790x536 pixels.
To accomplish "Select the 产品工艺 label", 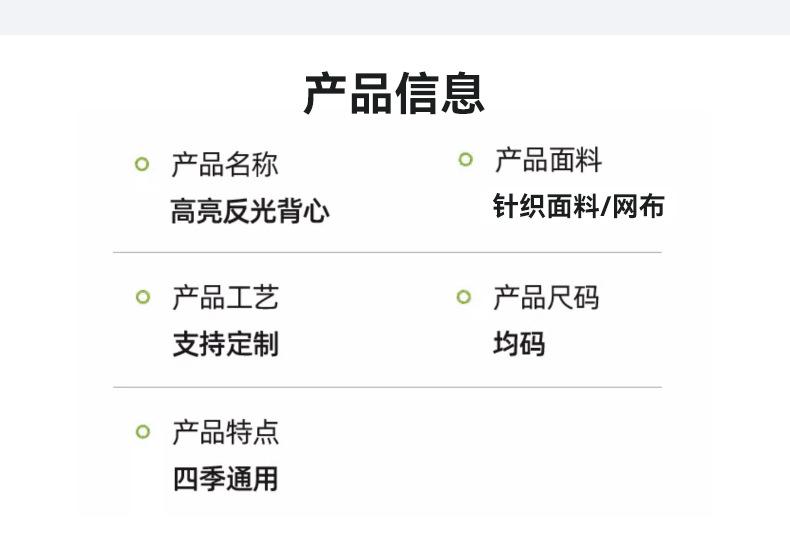I will pyautogui.click(x=225, y=297).
